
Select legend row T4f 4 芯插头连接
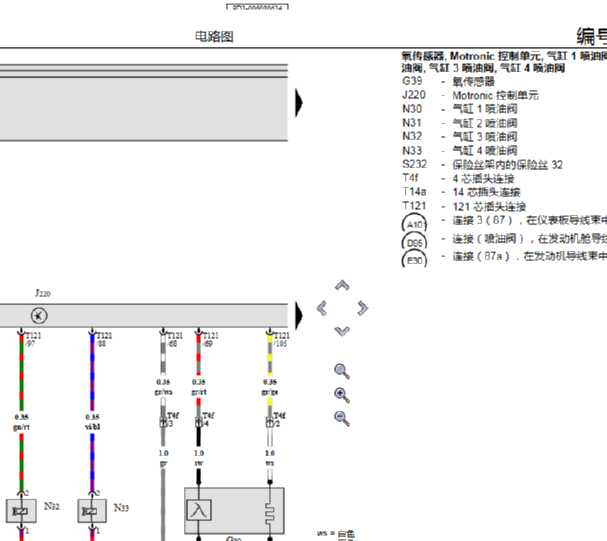[458, 178]
